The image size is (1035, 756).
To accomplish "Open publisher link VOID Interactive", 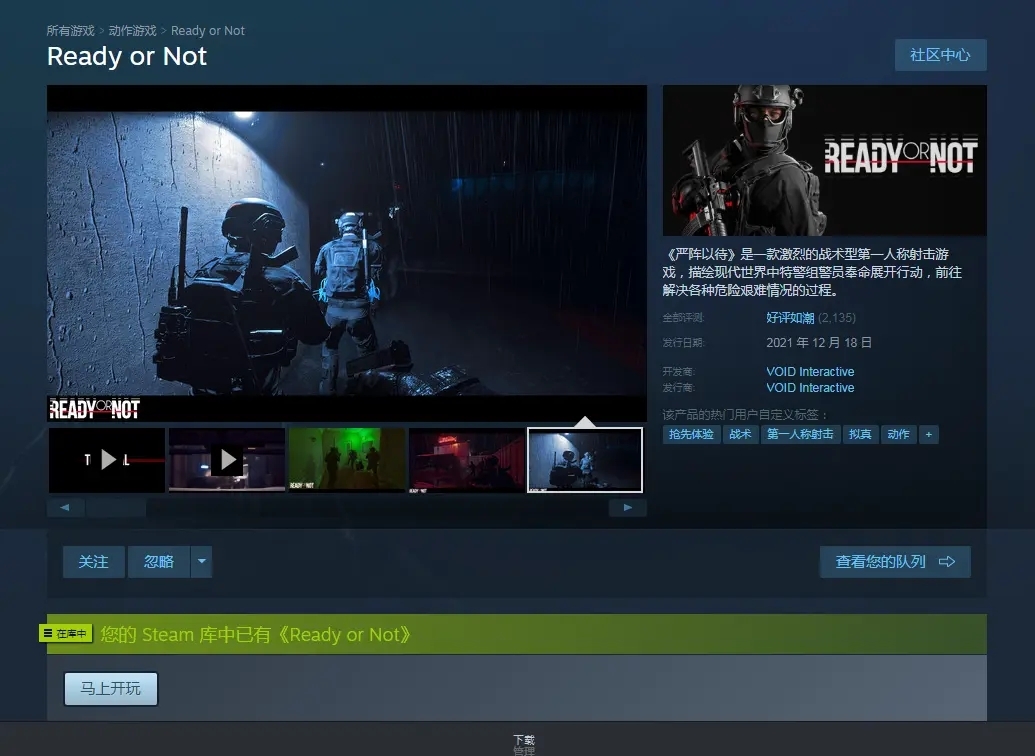I will pyautogui.click(x=810, y=388).
